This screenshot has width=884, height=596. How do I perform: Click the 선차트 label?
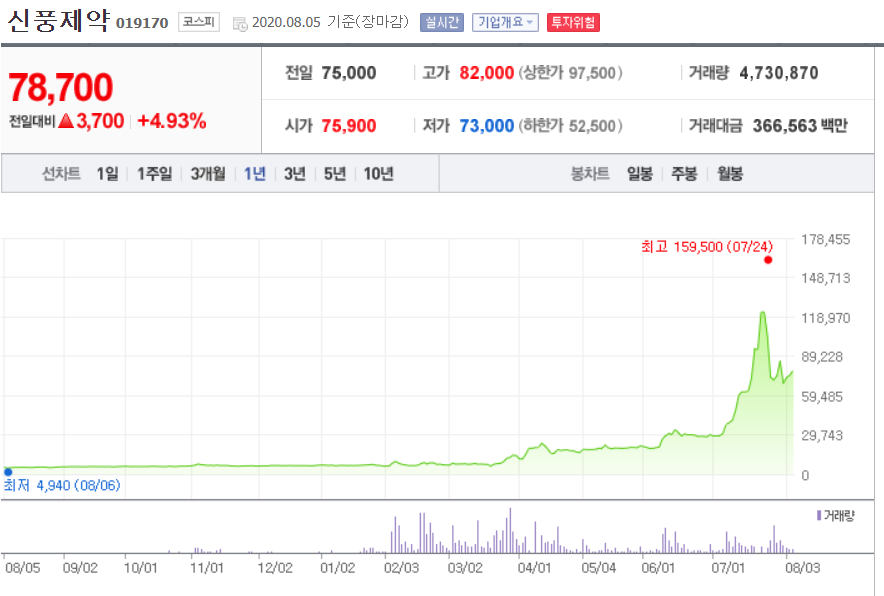coord(61,174)
